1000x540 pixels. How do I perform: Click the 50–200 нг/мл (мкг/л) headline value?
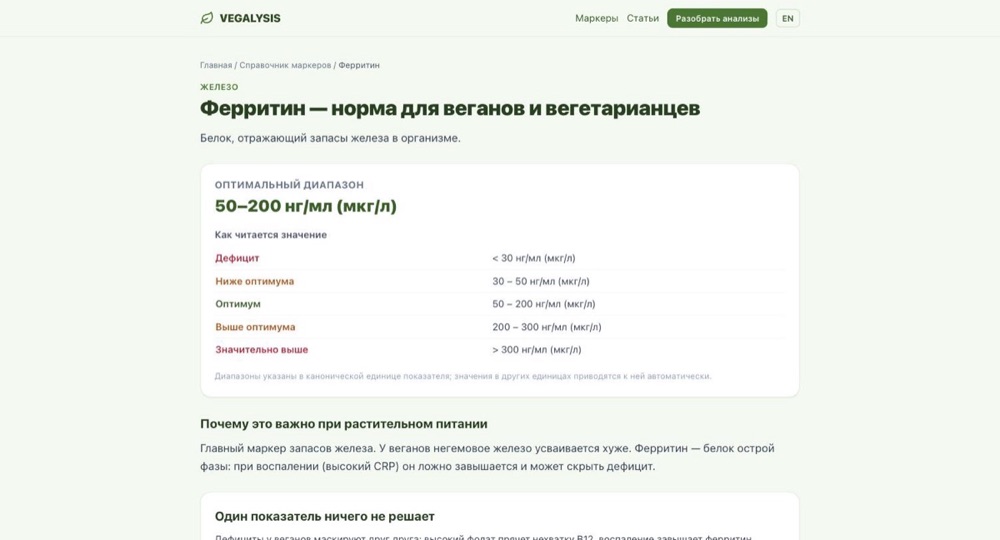click(305, 206)
